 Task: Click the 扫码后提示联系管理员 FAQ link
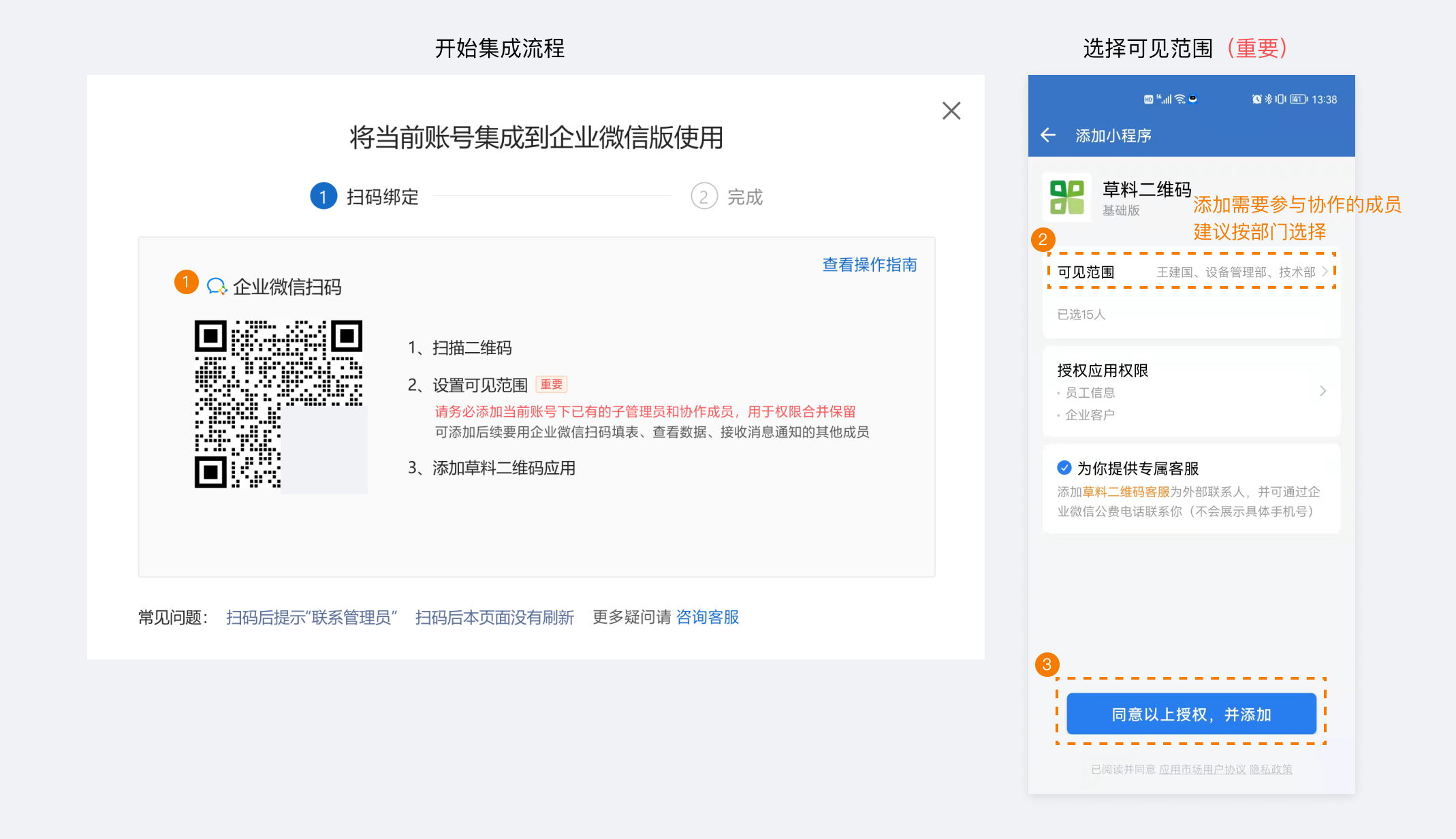tap(312, 617)
